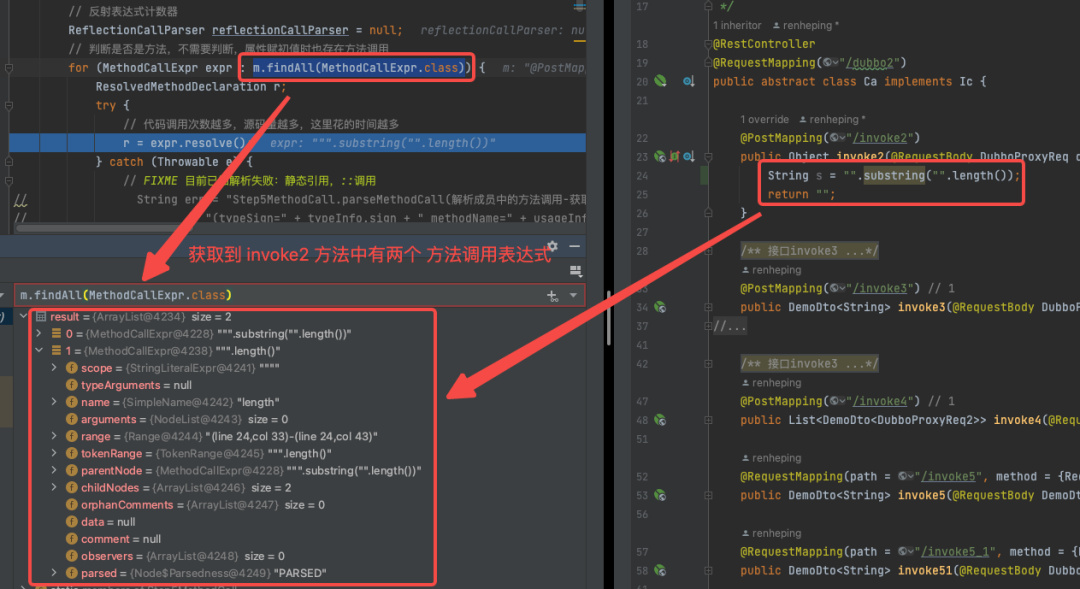Viewport: 1080px width, 589px height.
Task: Open the /dubbo2 mapping link
Action: [869, 63]
